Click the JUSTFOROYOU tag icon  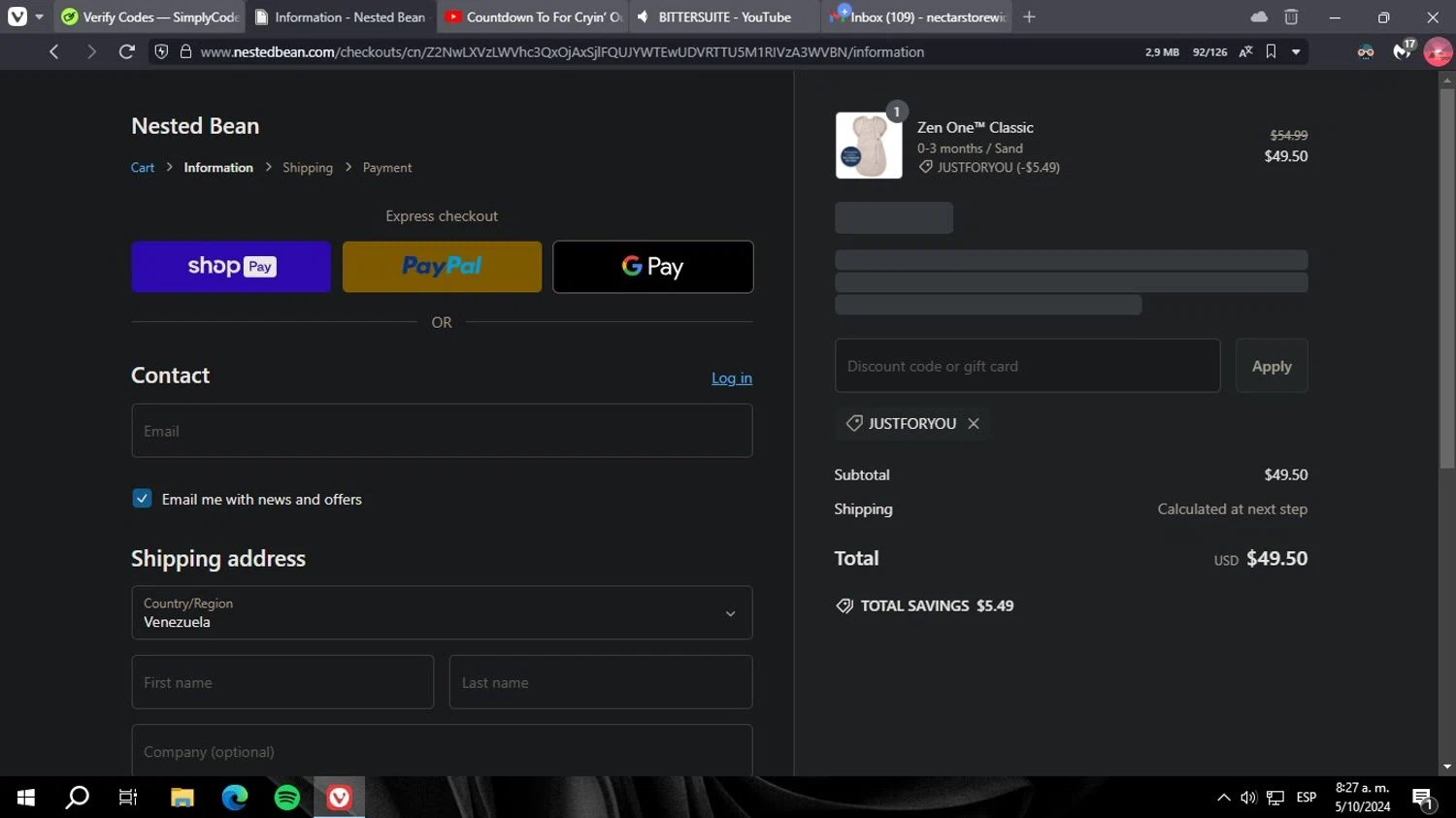coord(854,423)
